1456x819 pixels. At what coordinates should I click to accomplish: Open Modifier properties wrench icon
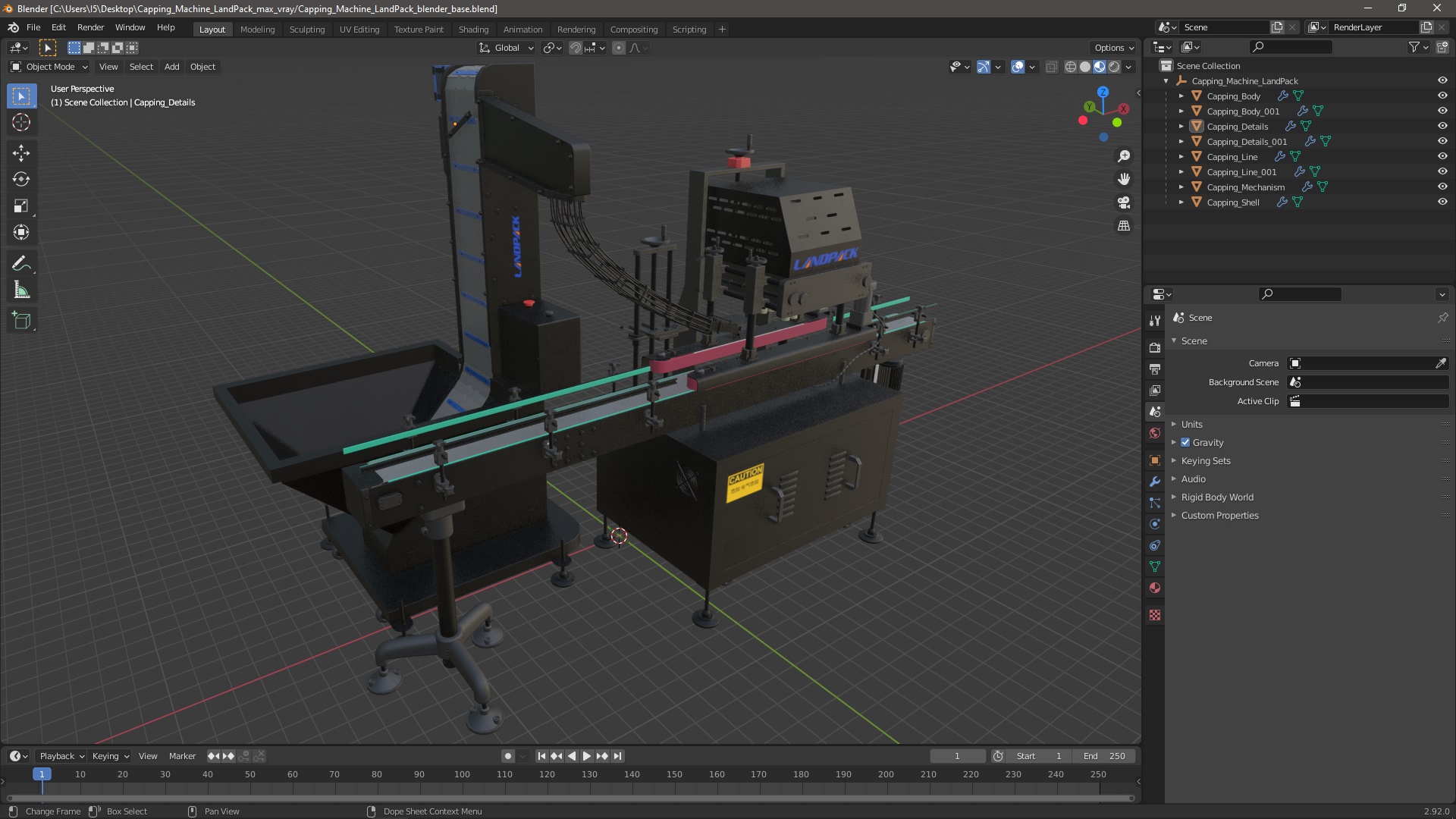click(x=1155, y=482)
